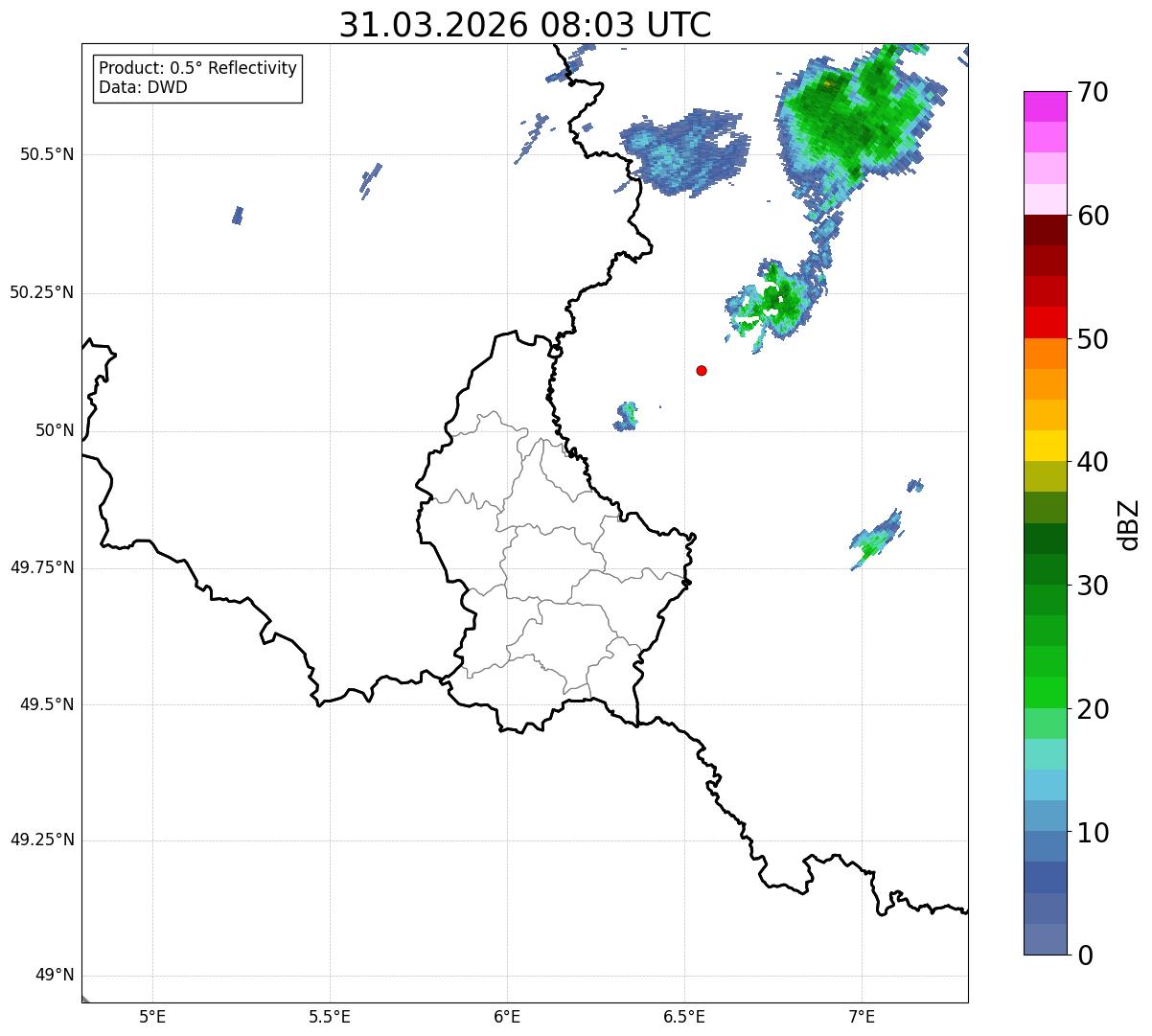
Task: Click the 49.5°N latitude label
Action: [46, 704]
